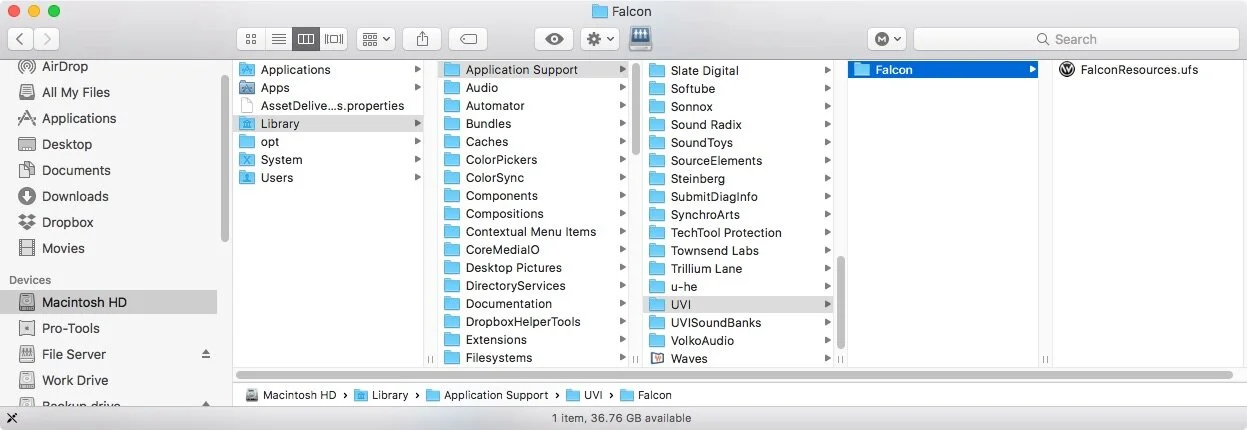The height and width of the screenshot is (430, 1247).
Task: Expand the Extensions folder arrow
Action: click(623, 340)
